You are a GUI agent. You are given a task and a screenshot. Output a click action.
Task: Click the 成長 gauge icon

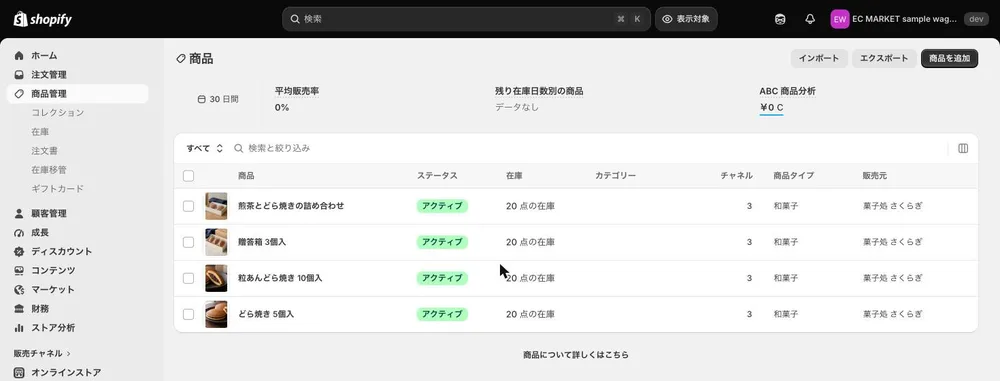coord(19,232)
